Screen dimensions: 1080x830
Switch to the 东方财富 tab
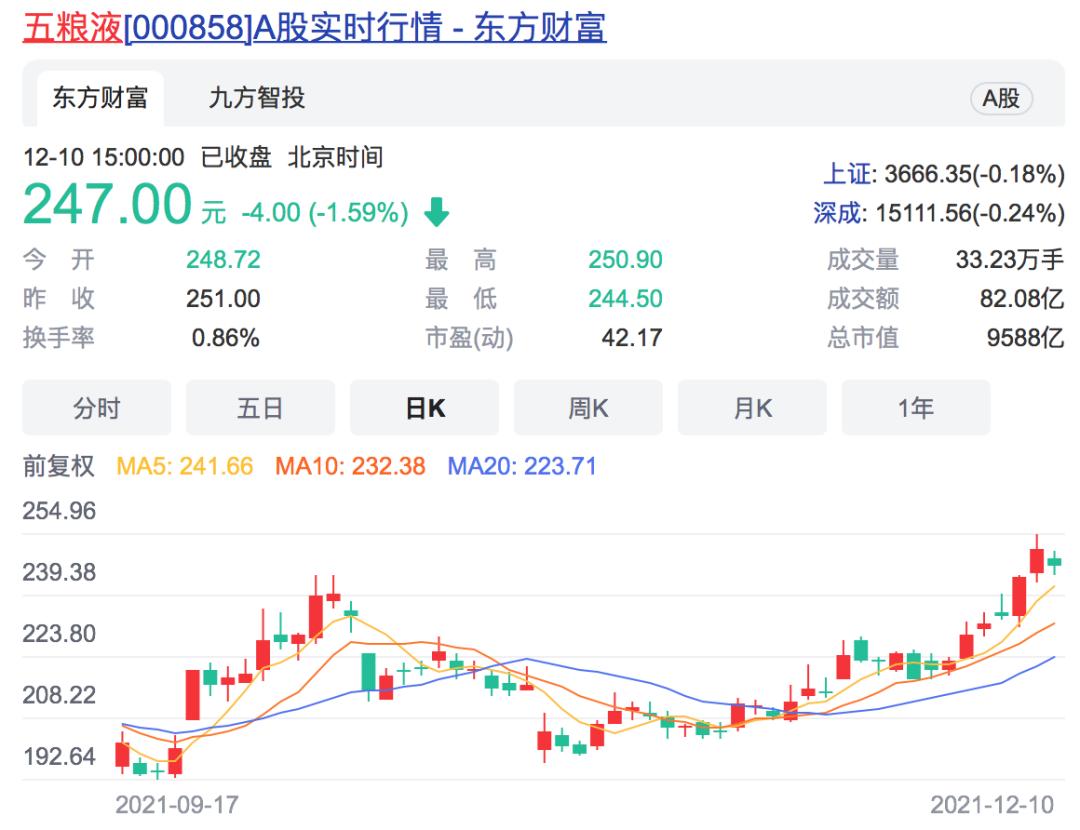(x=101, y=98)
